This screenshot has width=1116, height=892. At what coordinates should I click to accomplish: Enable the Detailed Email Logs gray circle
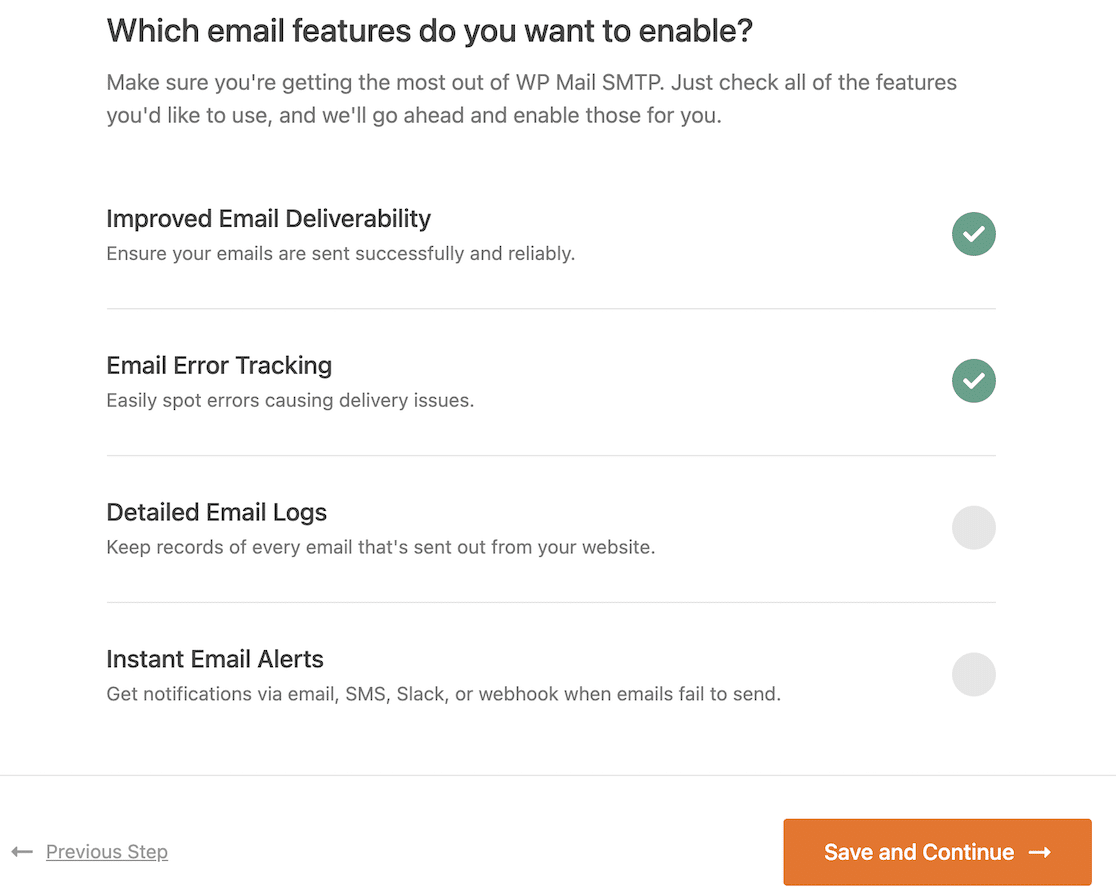[974, 528]
